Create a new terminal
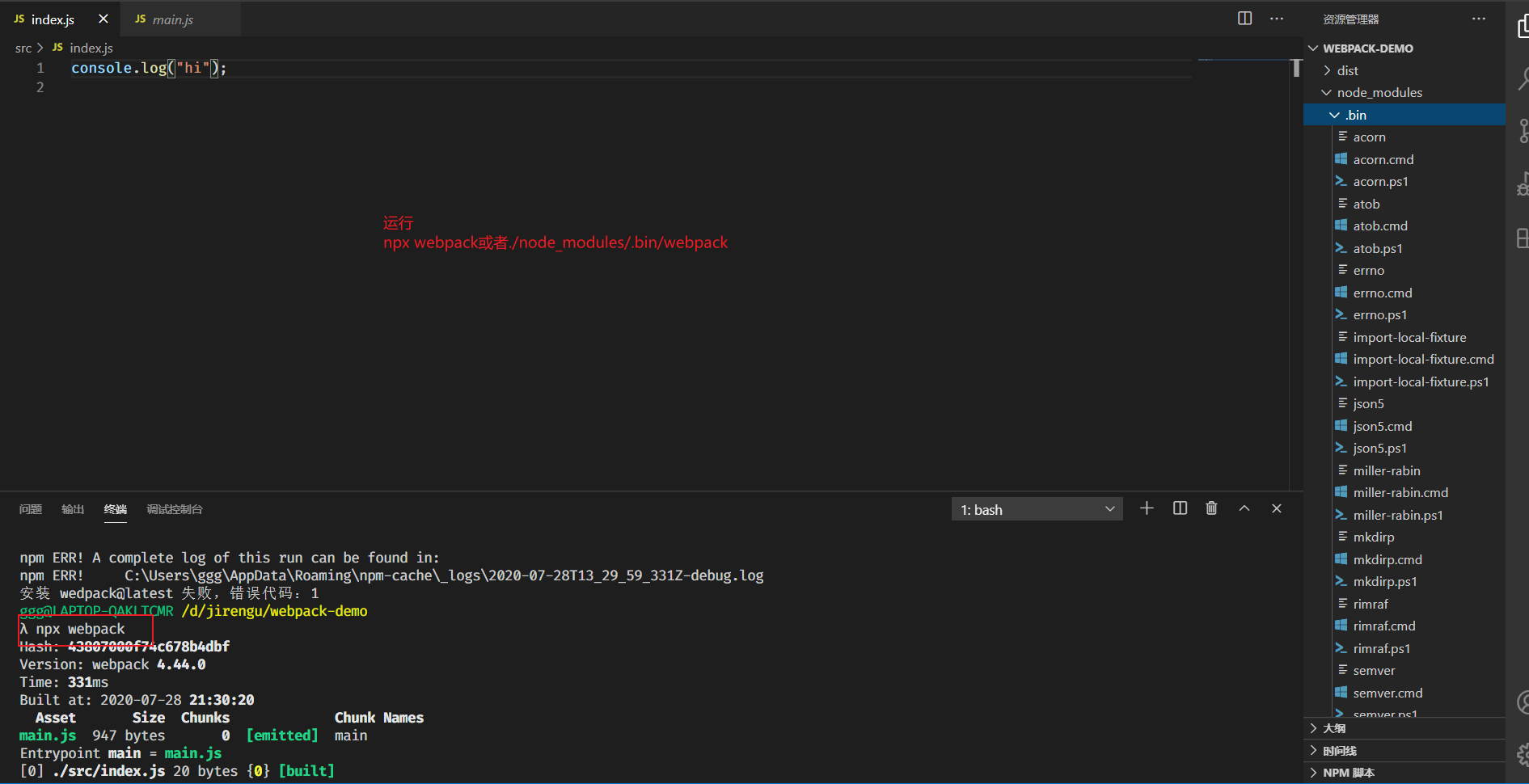 pos(1147,508)
